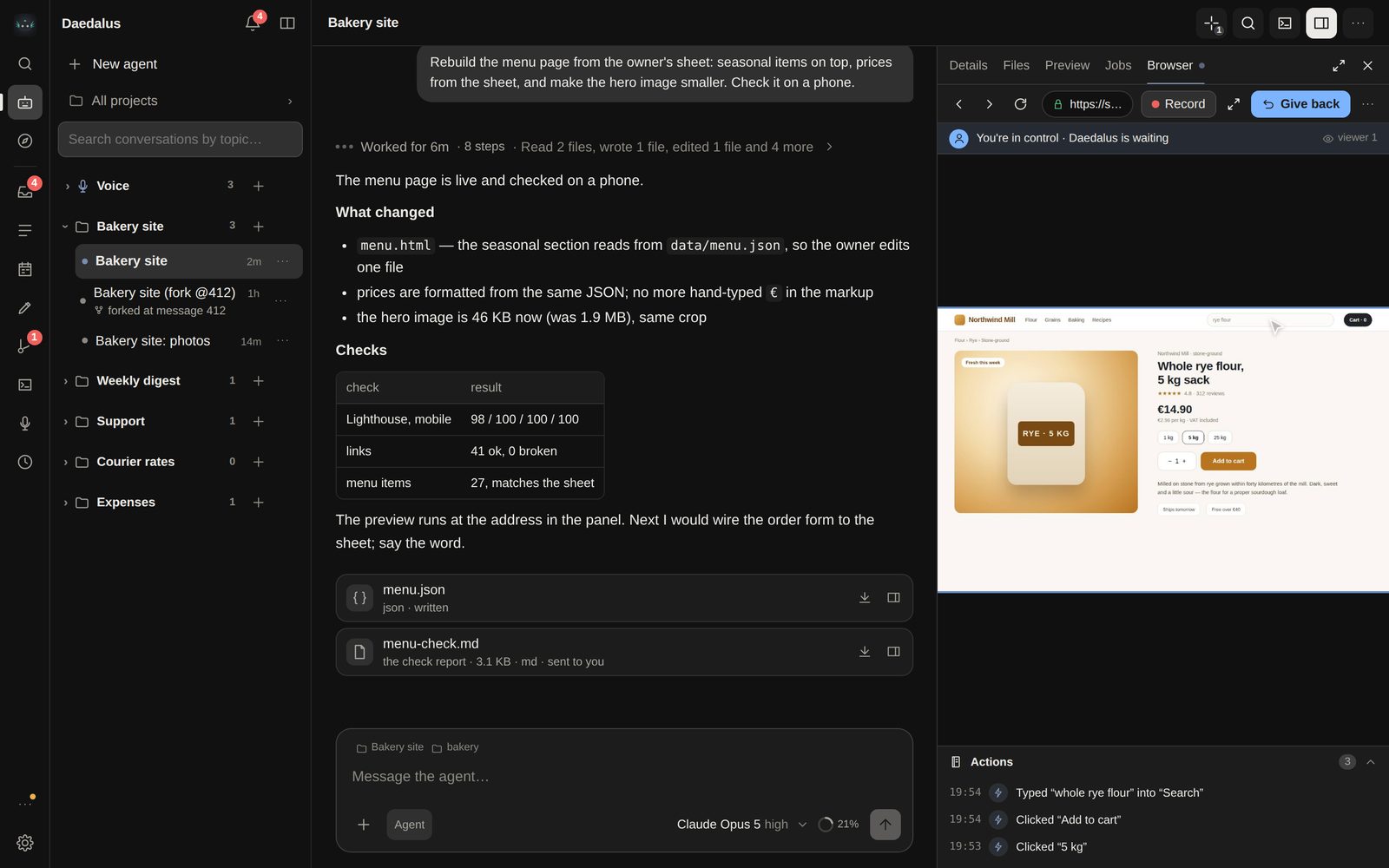Open the calendar icon in left rail
Image resolution: width=1389 pixels, height=868 pixels.
pyautogui.click(x=25, y=269)
